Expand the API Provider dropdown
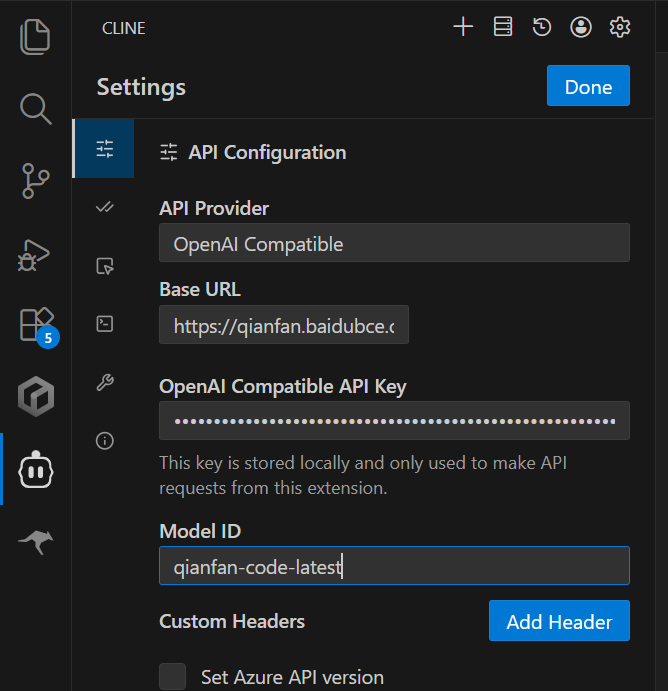The width and height of the screenshot is (668, 691). tap(394, 243)
